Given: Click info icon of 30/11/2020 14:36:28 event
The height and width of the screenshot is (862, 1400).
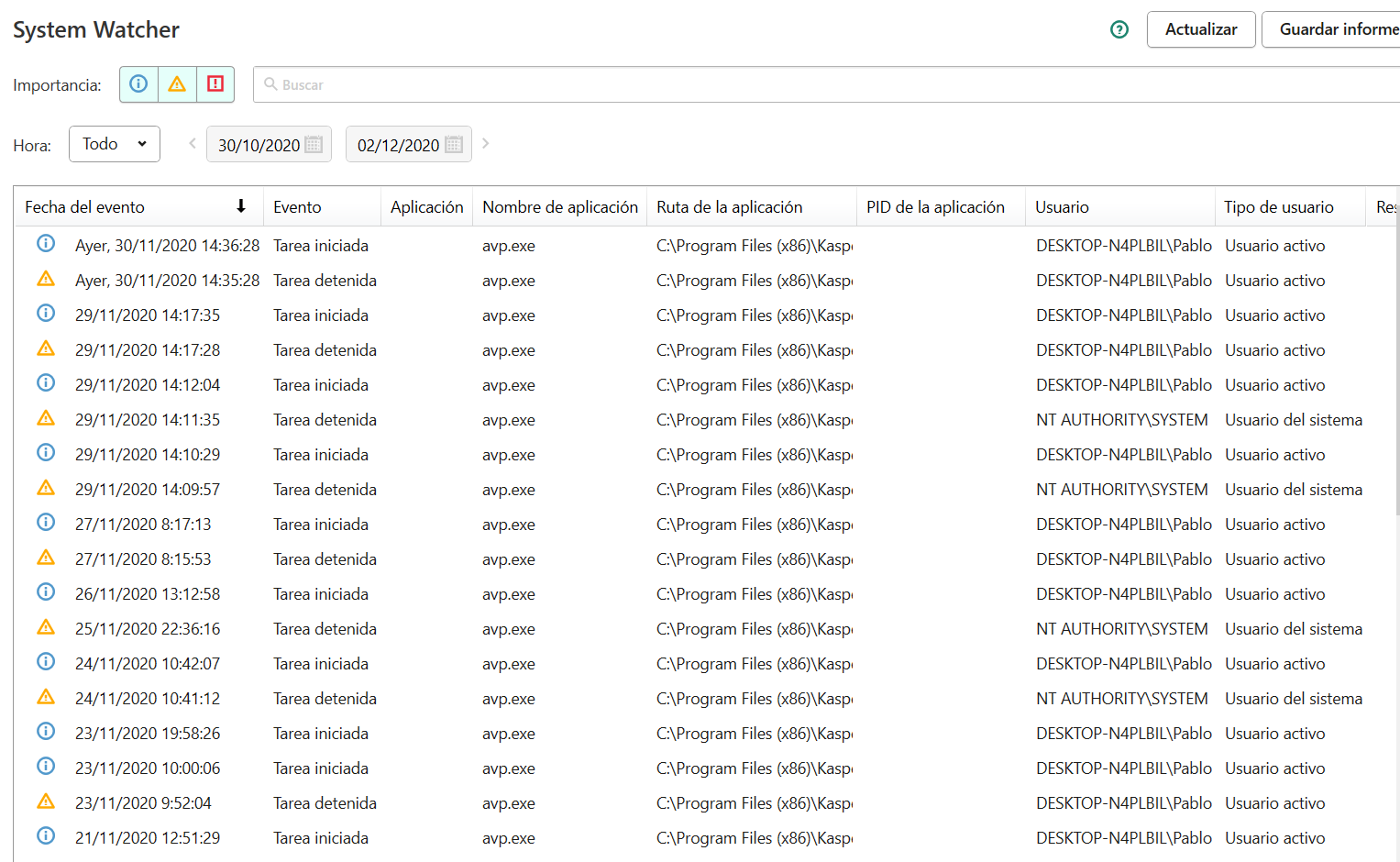Looking at the screenshot, I should point(46,244).
